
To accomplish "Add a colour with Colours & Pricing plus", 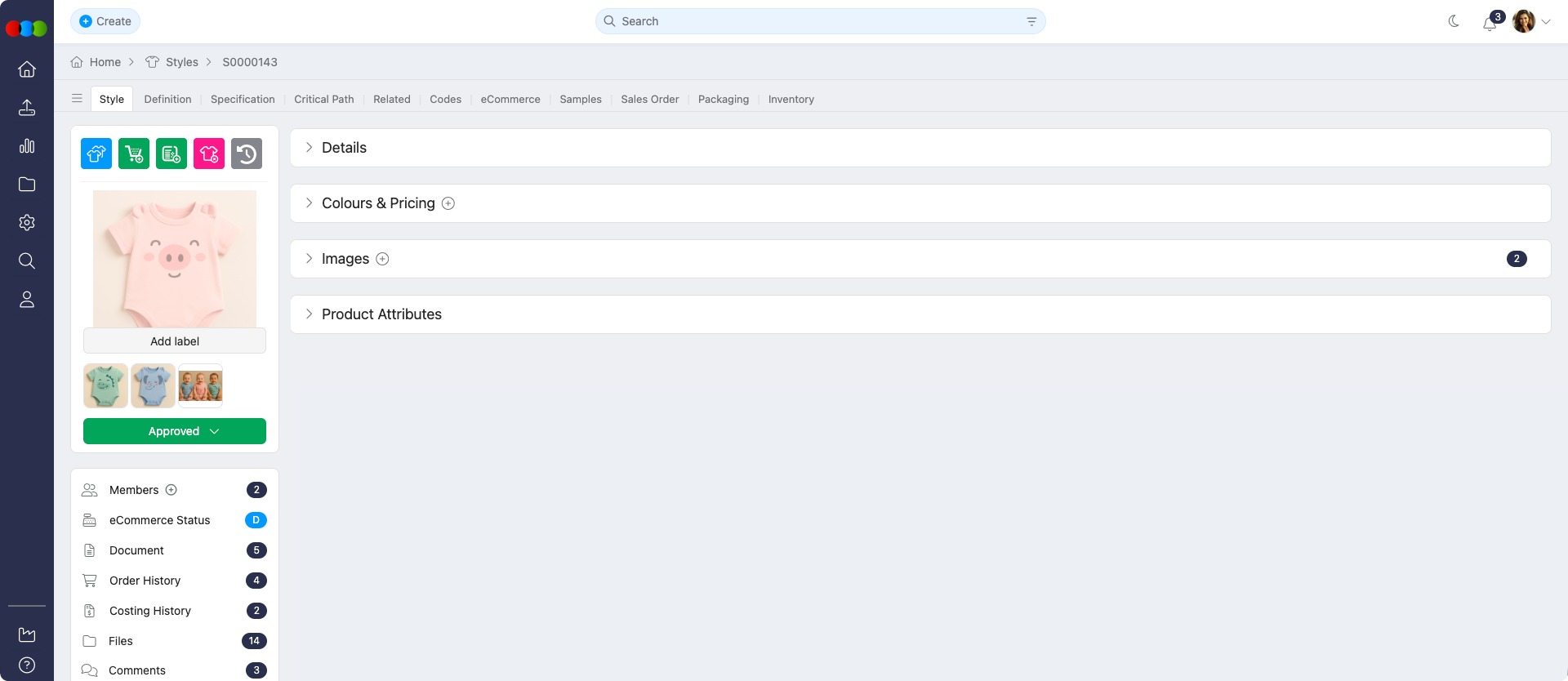I will point(448,203).
